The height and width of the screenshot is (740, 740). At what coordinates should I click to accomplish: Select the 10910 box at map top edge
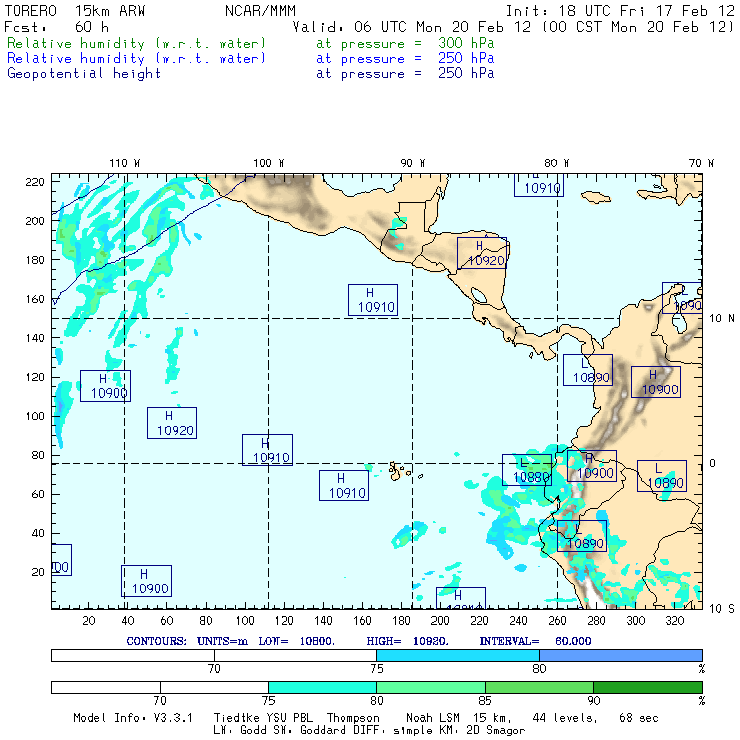540,186
